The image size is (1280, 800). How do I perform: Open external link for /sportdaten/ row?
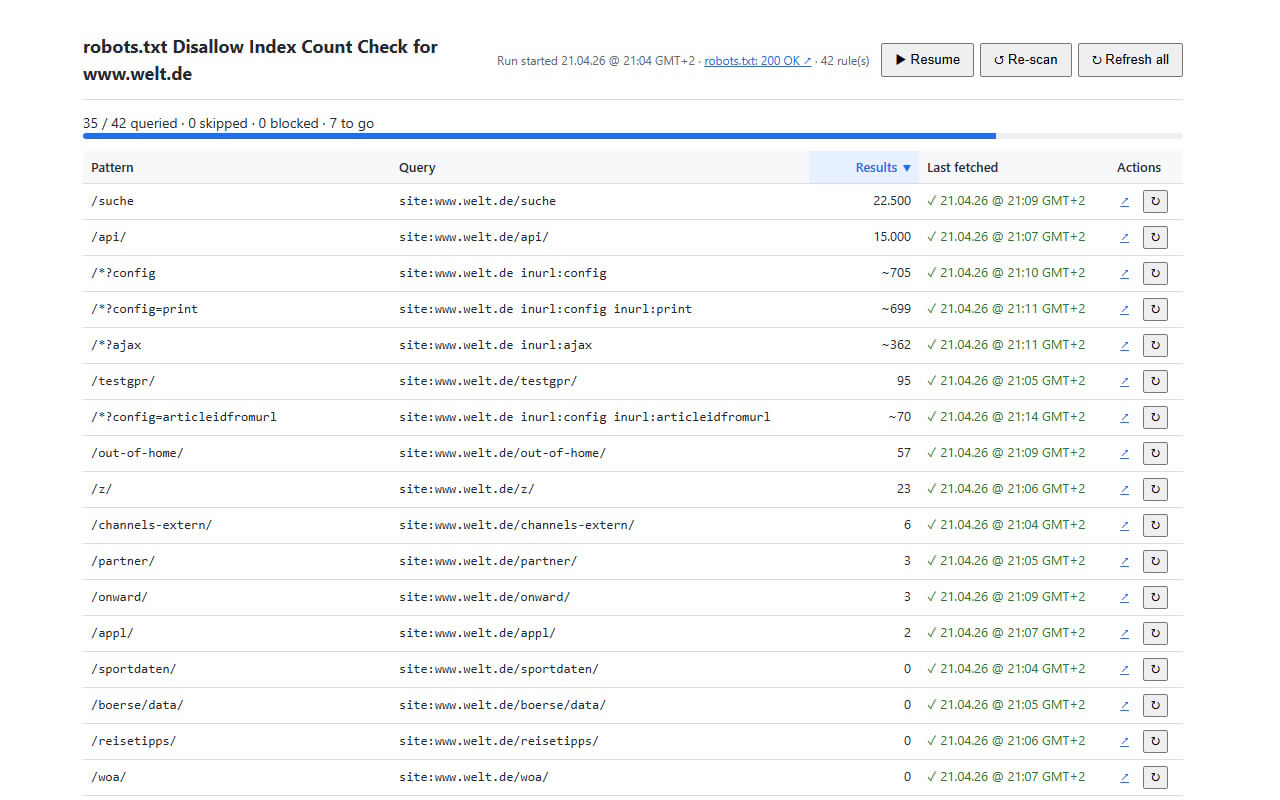1125,670
